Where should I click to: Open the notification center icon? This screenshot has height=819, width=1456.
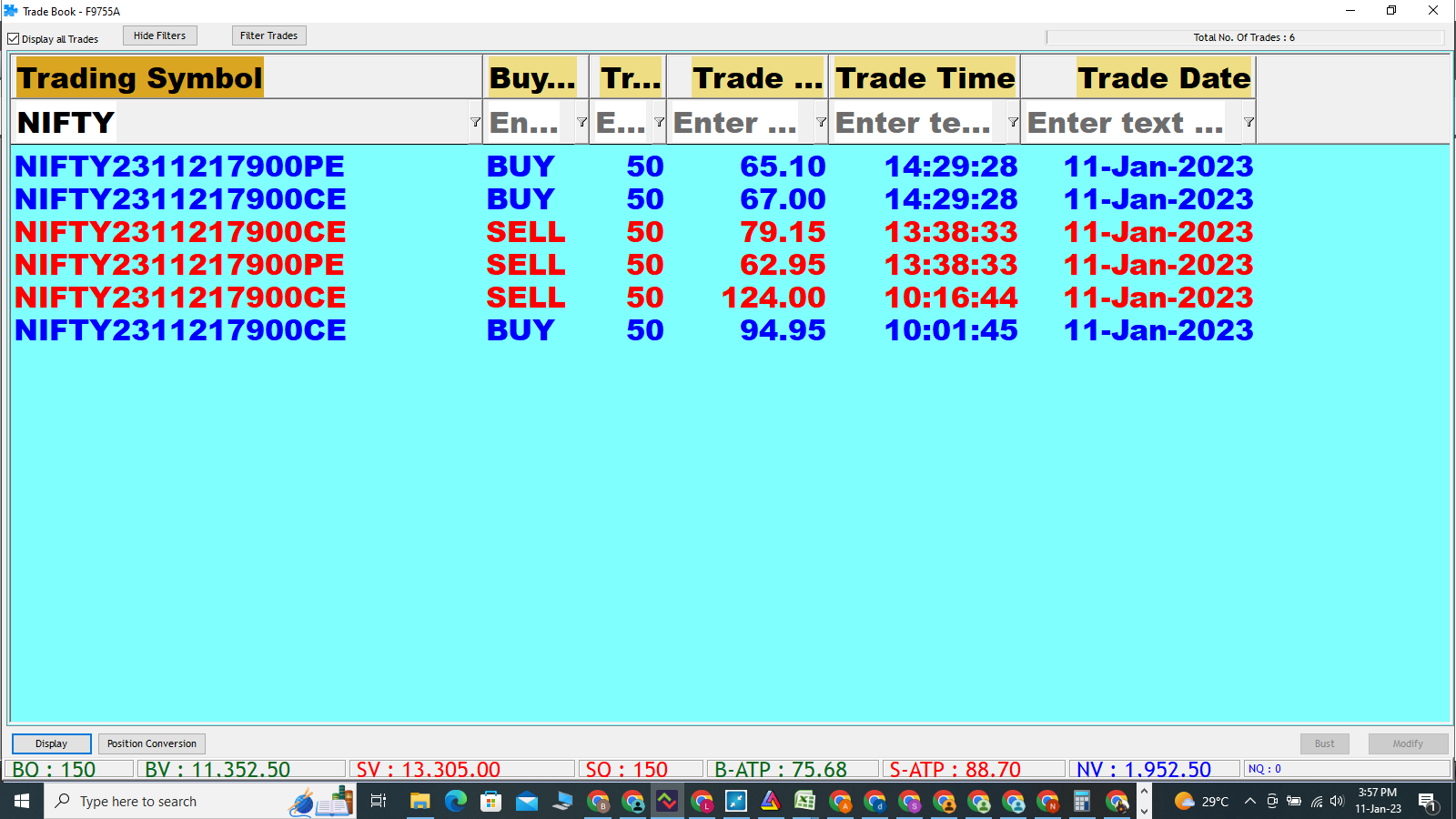pos(1427,802)
